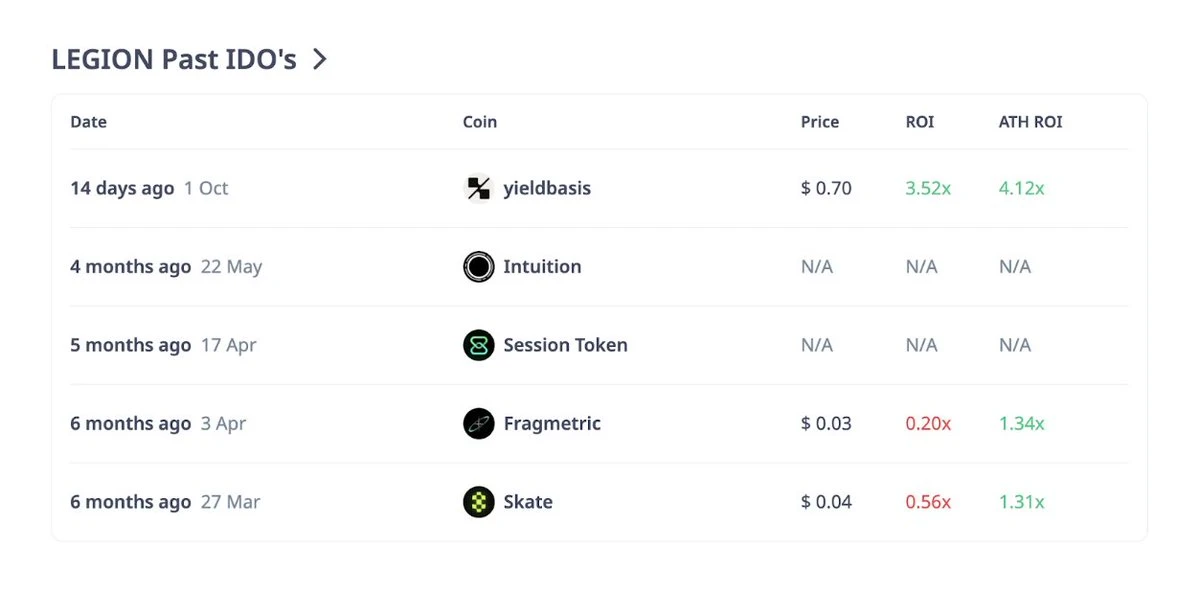Click the ROI column header
Image resolution: width=1199 pixels, height=594 pixels.
[918, 121]
